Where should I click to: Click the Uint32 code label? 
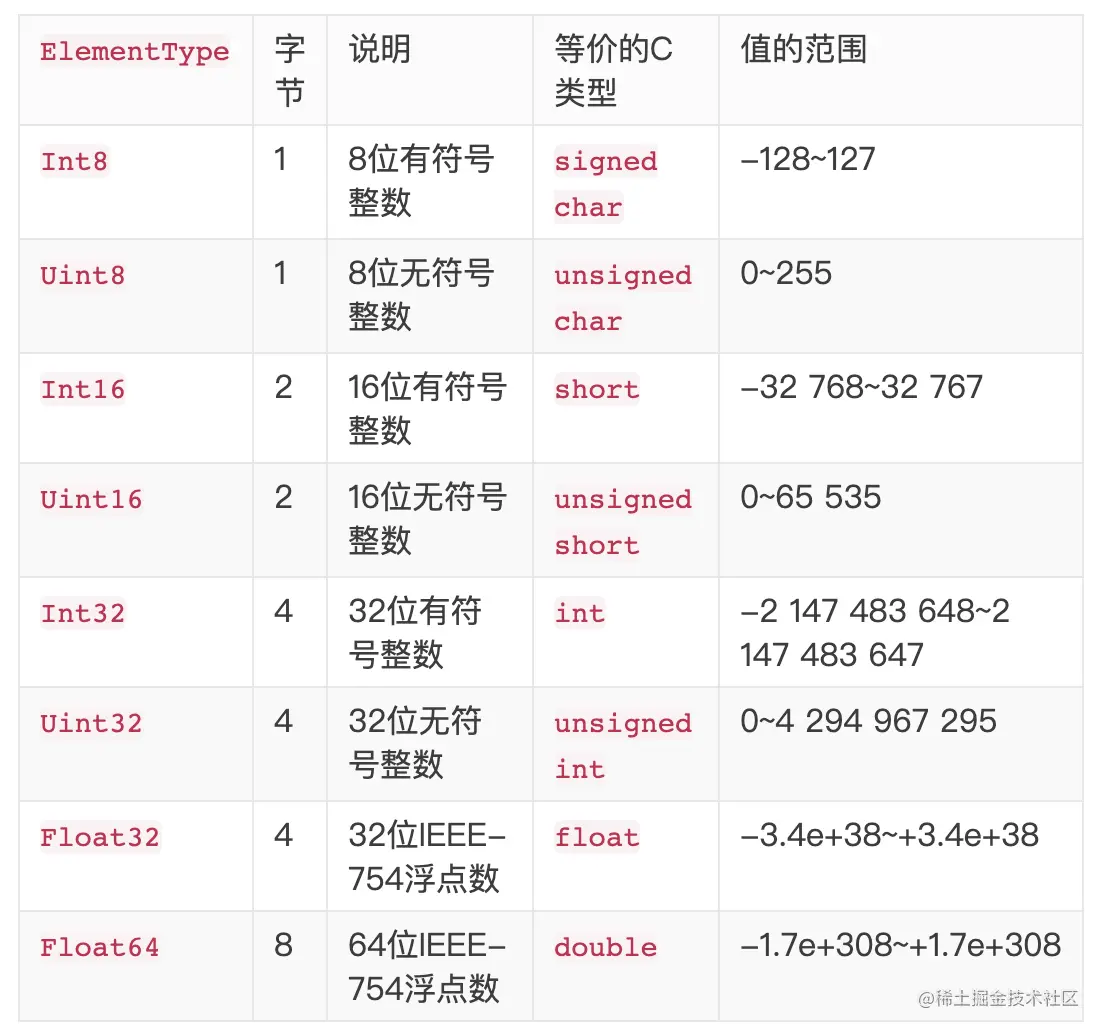click(x=91, y=723)
